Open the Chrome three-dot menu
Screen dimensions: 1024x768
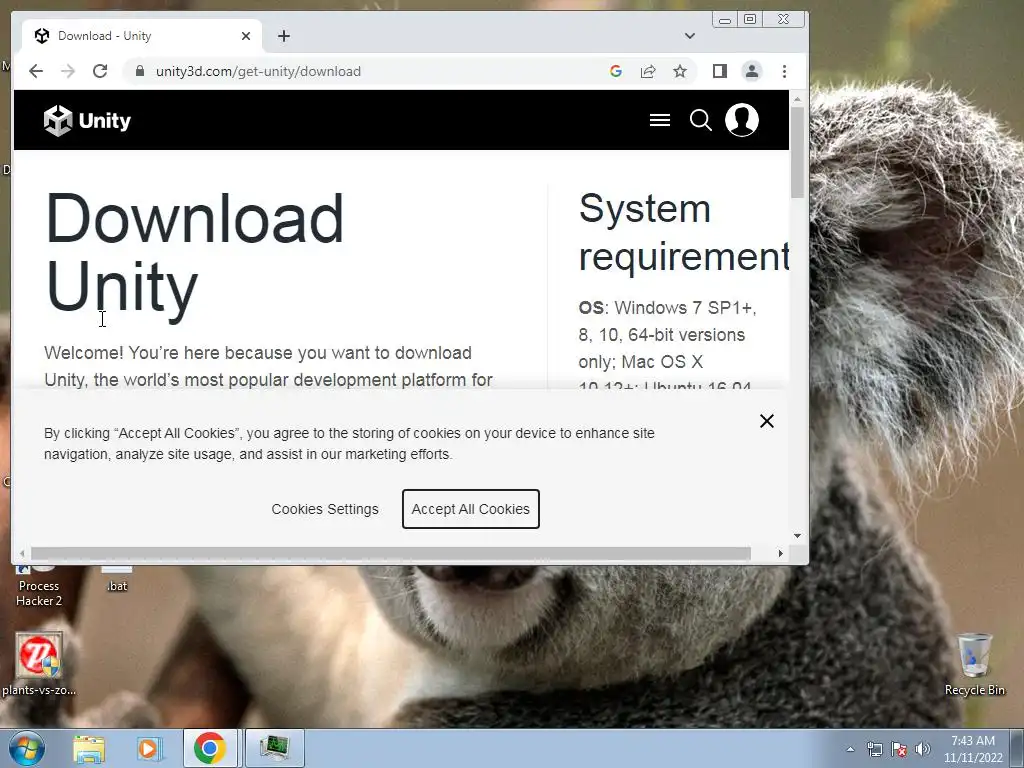pyautogui.click(x=784, y=71)
